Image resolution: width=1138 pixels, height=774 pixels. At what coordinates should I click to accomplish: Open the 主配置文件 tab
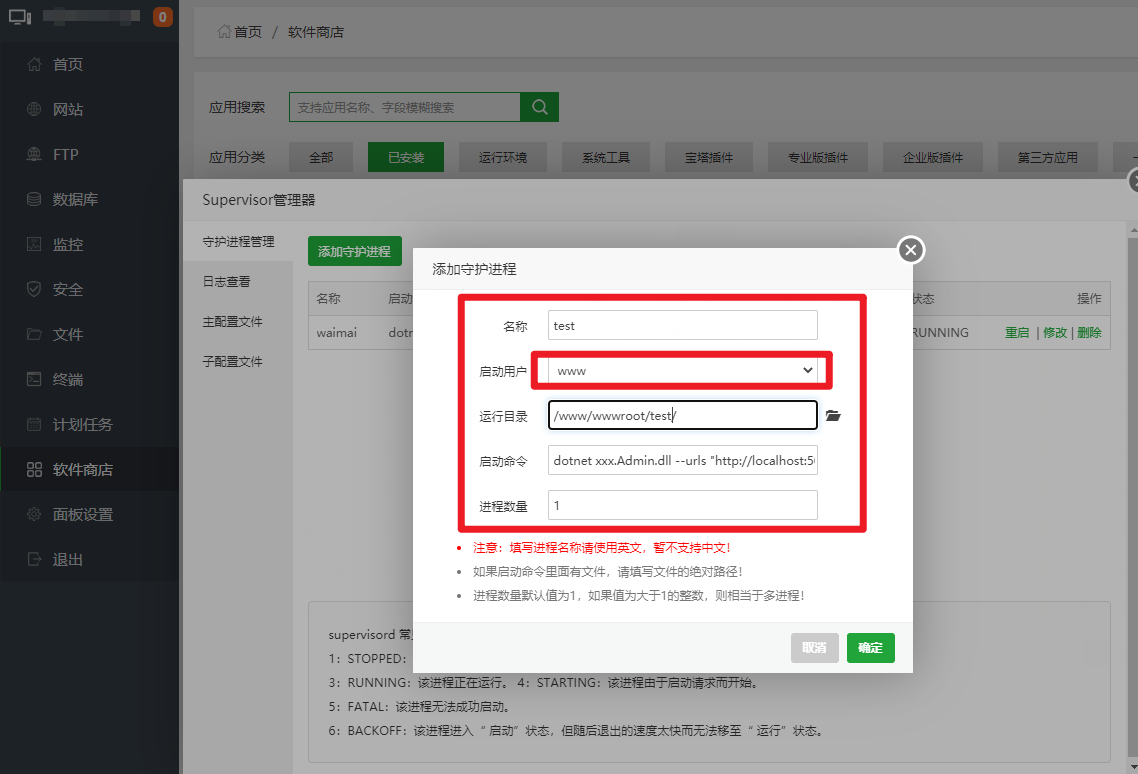click(233, 322)
